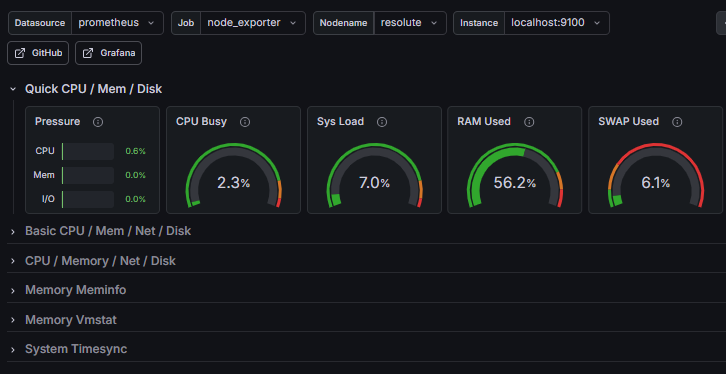Click the RAM Used 56.2% gauge
This screenshot has width=726, height=374.
pyautogui.click(x=514, y=176)
